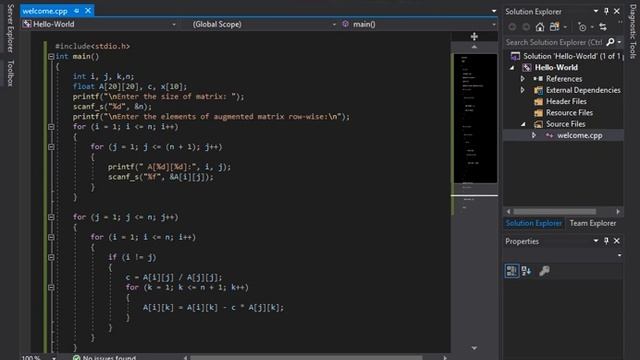
Task: Collapse the Hello-World project node
Action: pyautogui.click(x=512, y=68)
